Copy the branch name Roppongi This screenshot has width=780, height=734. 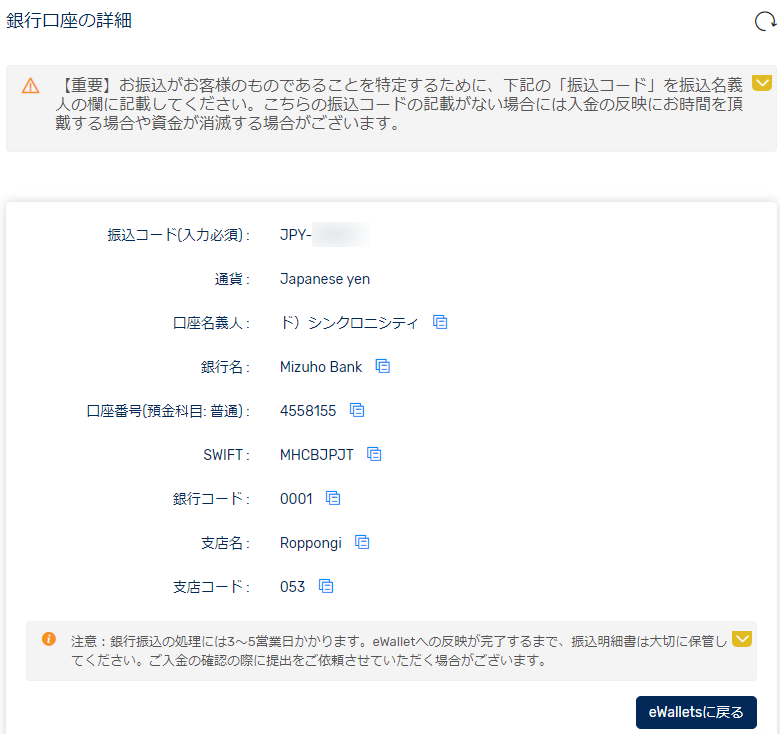[x=362, y=542]
